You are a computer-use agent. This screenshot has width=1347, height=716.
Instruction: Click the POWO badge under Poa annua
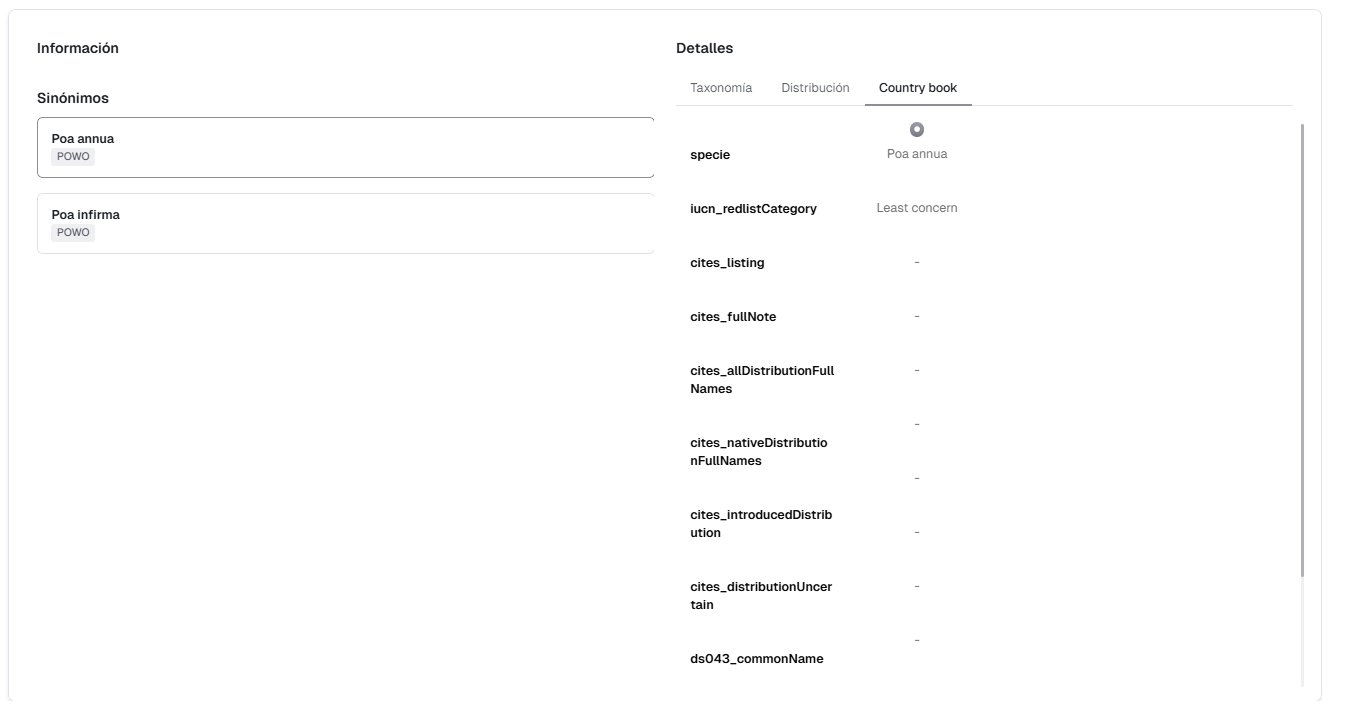(73, 157)
